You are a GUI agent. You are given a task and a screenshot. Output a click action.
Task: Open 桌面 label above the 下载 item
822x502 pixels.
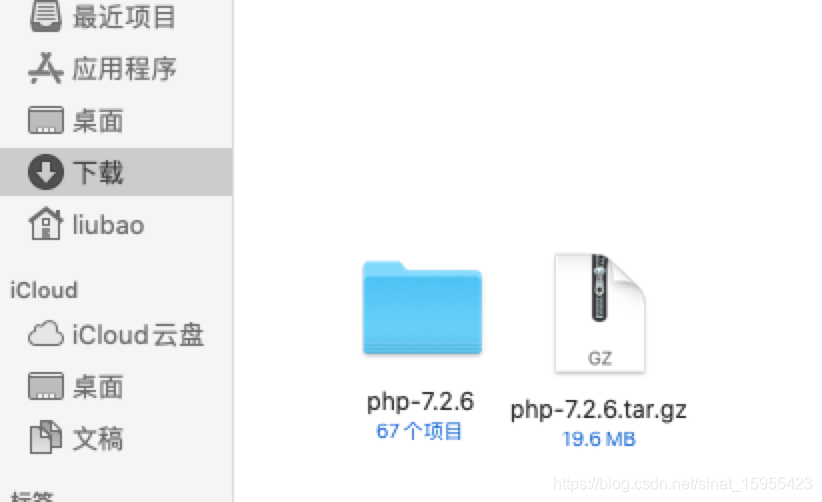coord(98,121)
